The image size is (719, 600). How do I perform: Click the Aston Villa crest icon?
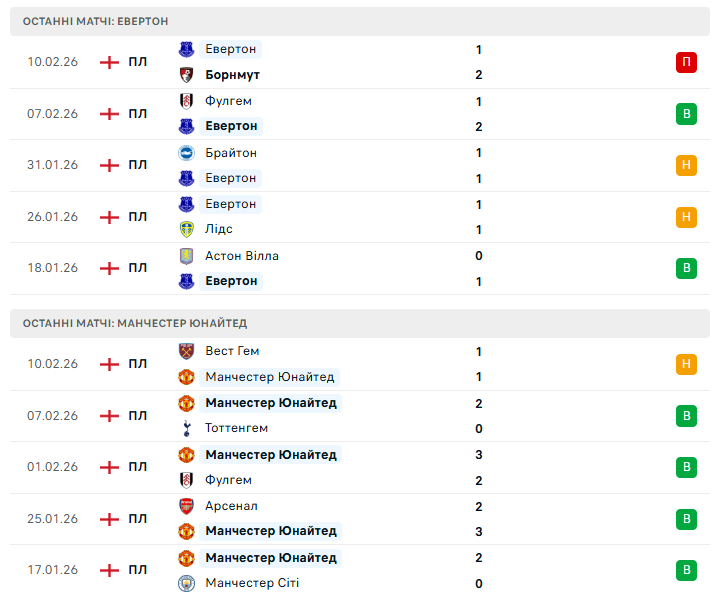click(x=186, y=256)
